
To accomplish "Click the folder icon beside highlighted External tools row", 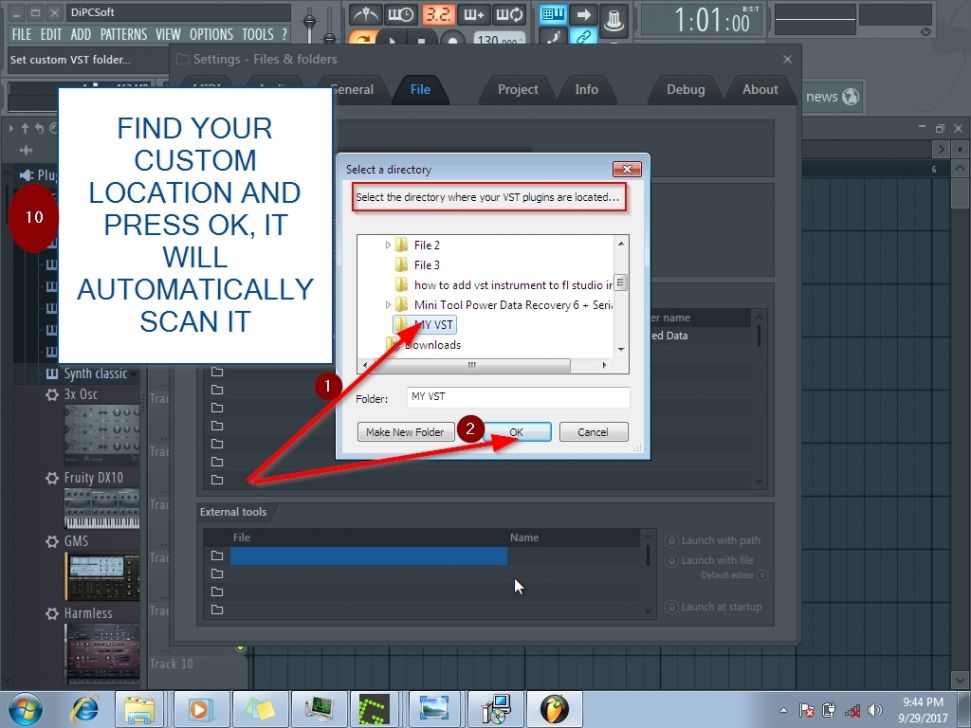I will coord(217,555).
